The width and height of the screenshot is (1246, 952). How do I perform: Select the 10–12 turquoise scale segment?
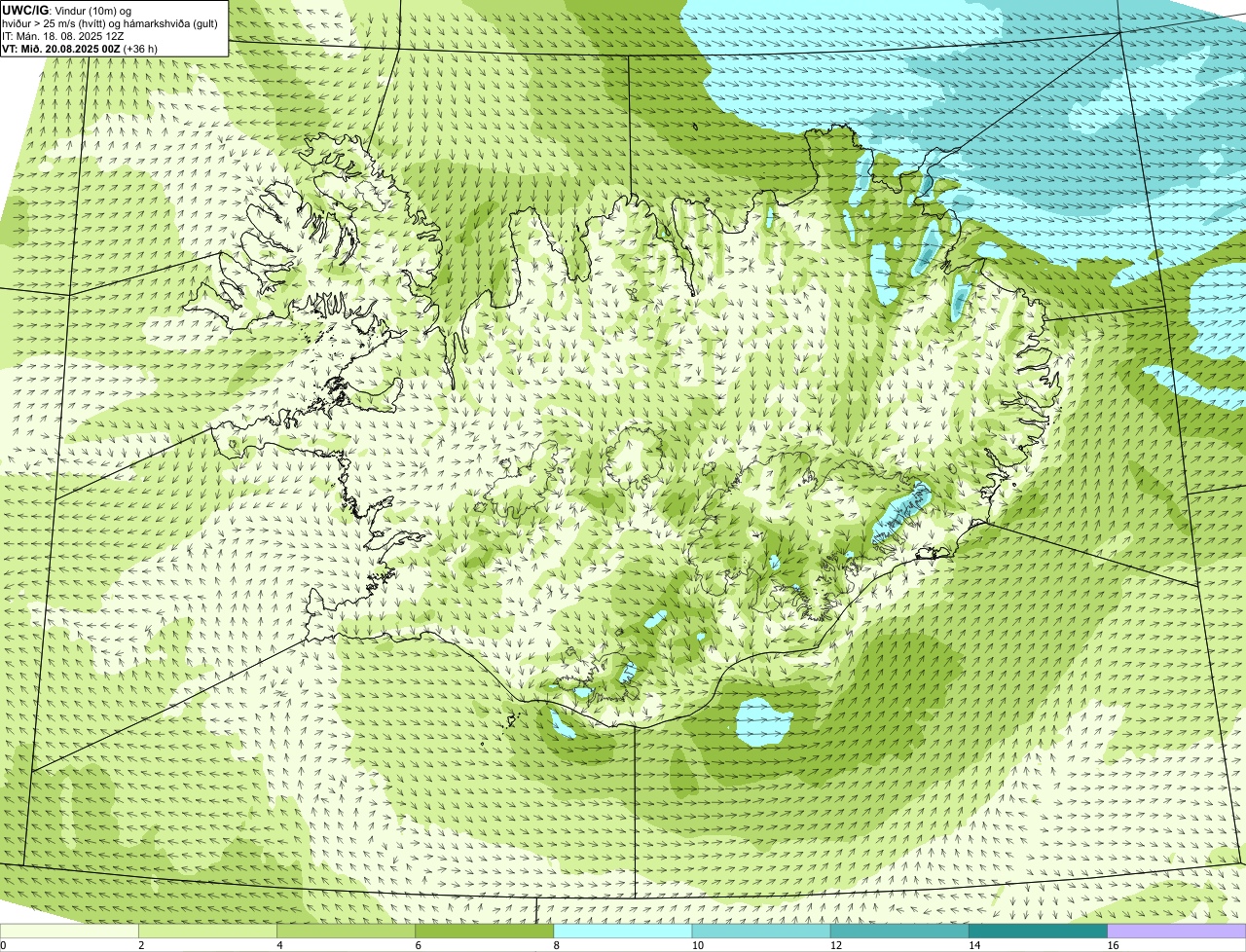click(x=761, y=932)
